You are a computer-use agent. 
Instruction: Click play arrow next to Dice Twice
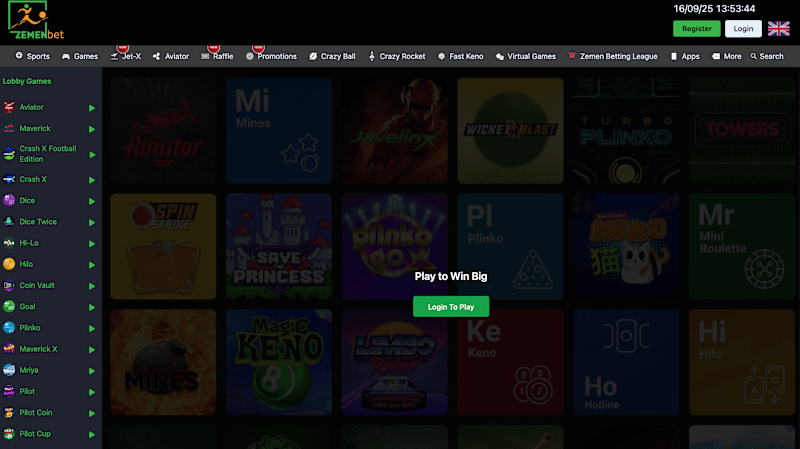click(92, 222)
